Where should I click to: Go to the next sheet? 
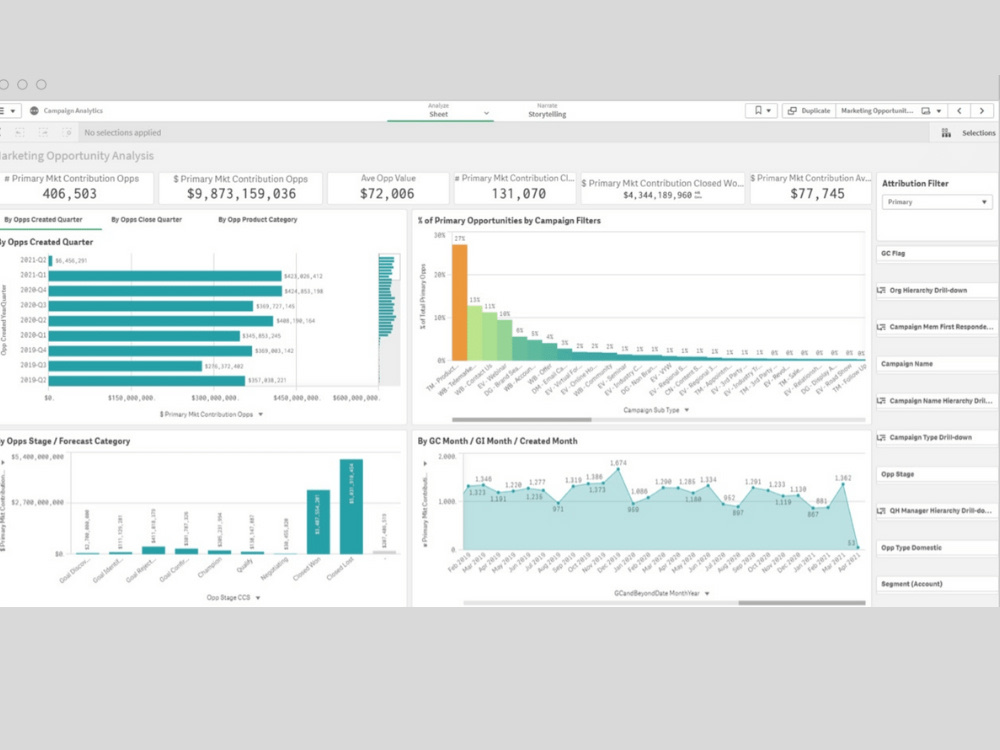click(x=982, y=111)
